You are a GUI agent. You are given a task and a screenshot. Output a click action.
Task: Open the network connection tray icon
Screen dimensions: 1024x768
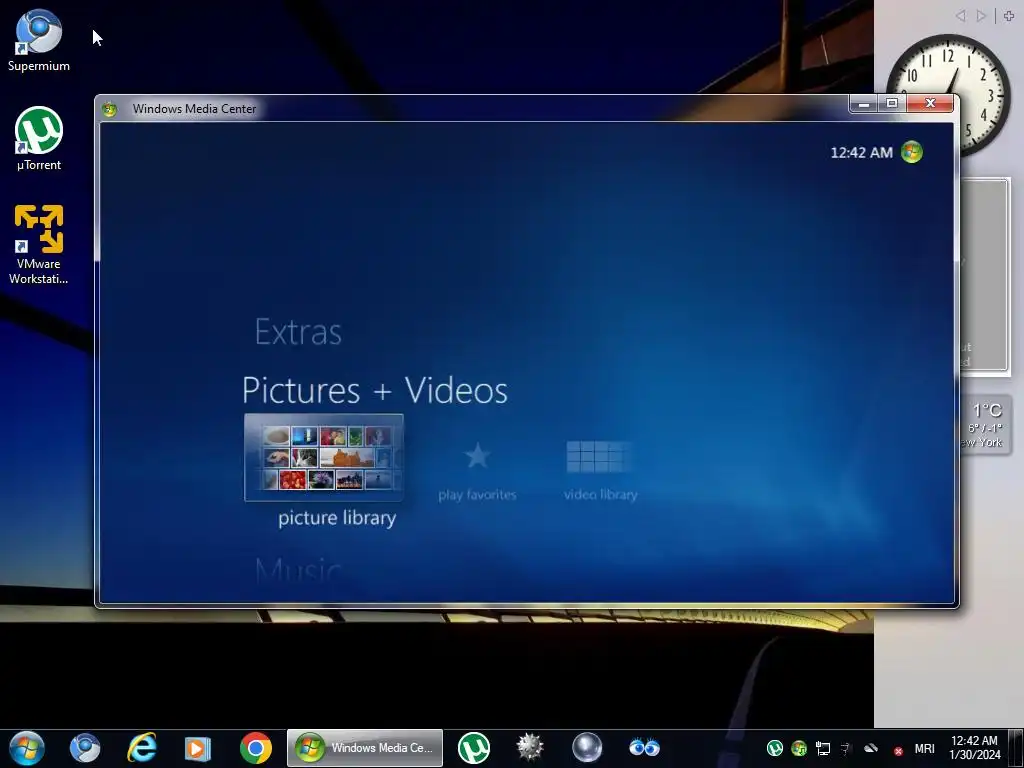click(823, 748)
